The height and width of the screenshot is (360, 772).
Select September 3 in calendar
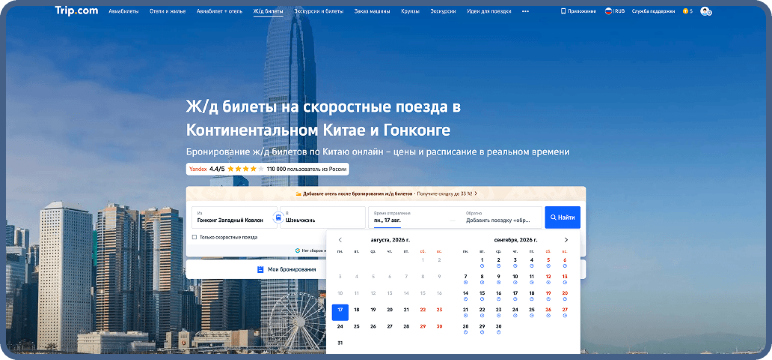pyautogui.click(x=515, y=262)
